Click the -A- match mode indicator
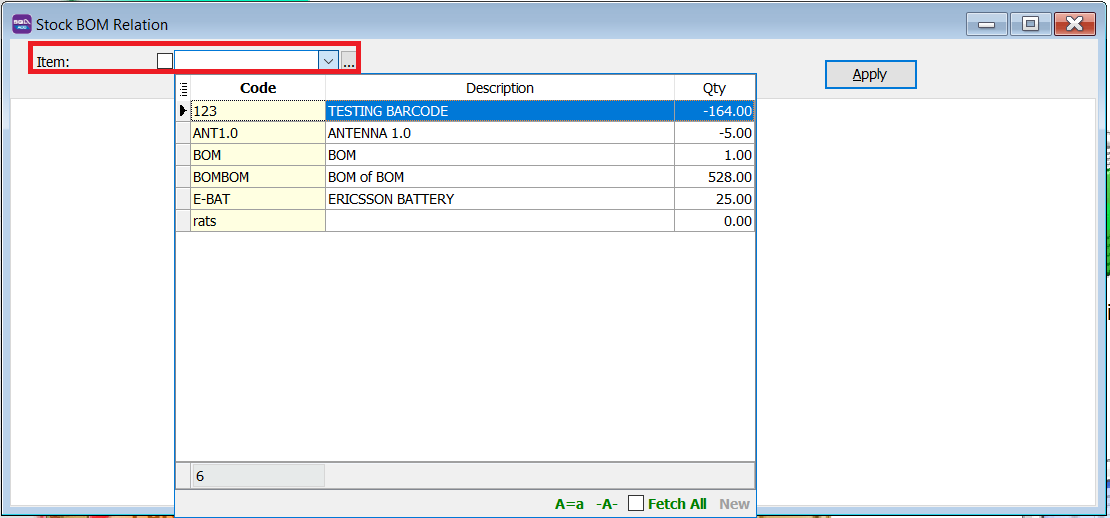1110x518 pixels. [606, 504]
